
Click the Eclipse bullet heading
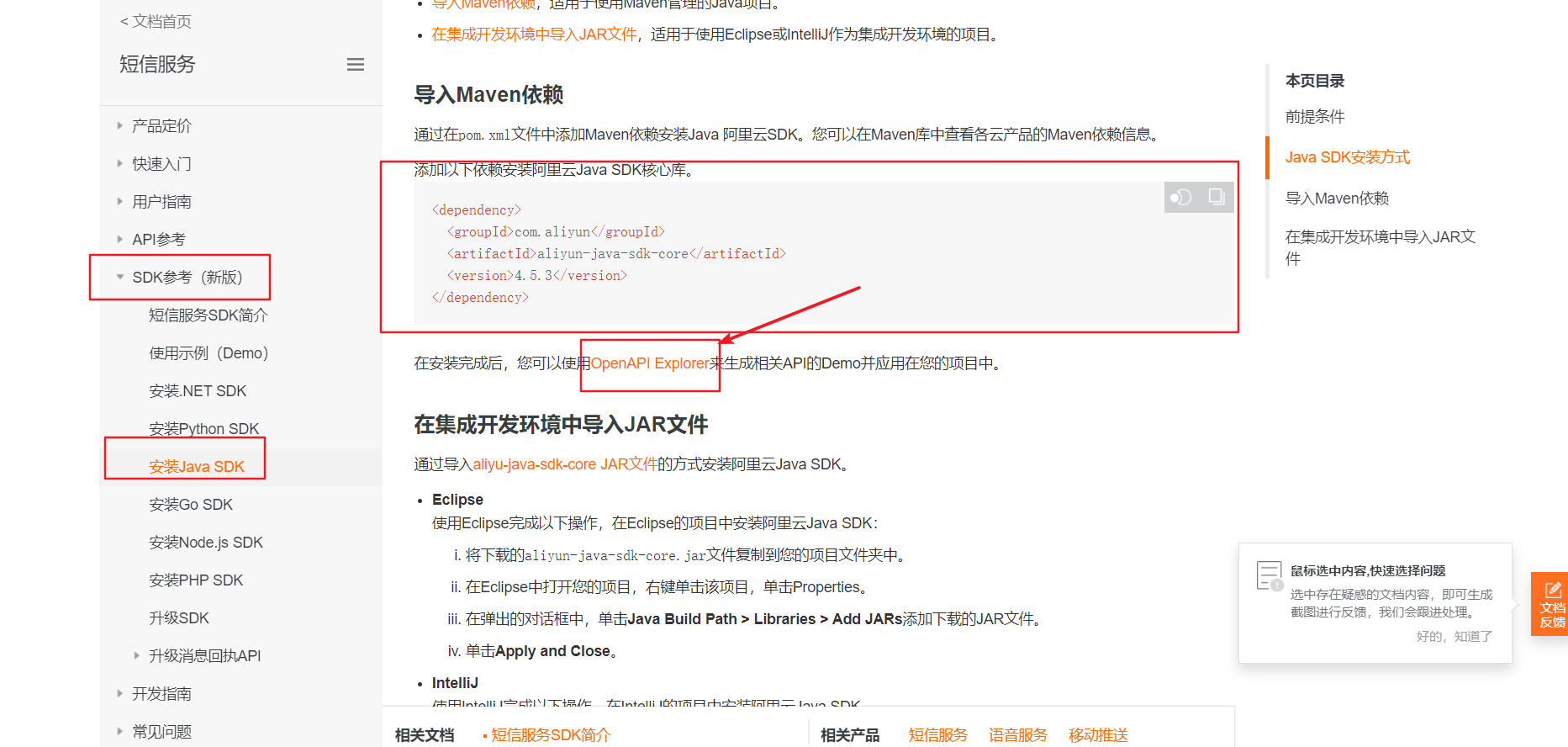[x=457, y=500]
